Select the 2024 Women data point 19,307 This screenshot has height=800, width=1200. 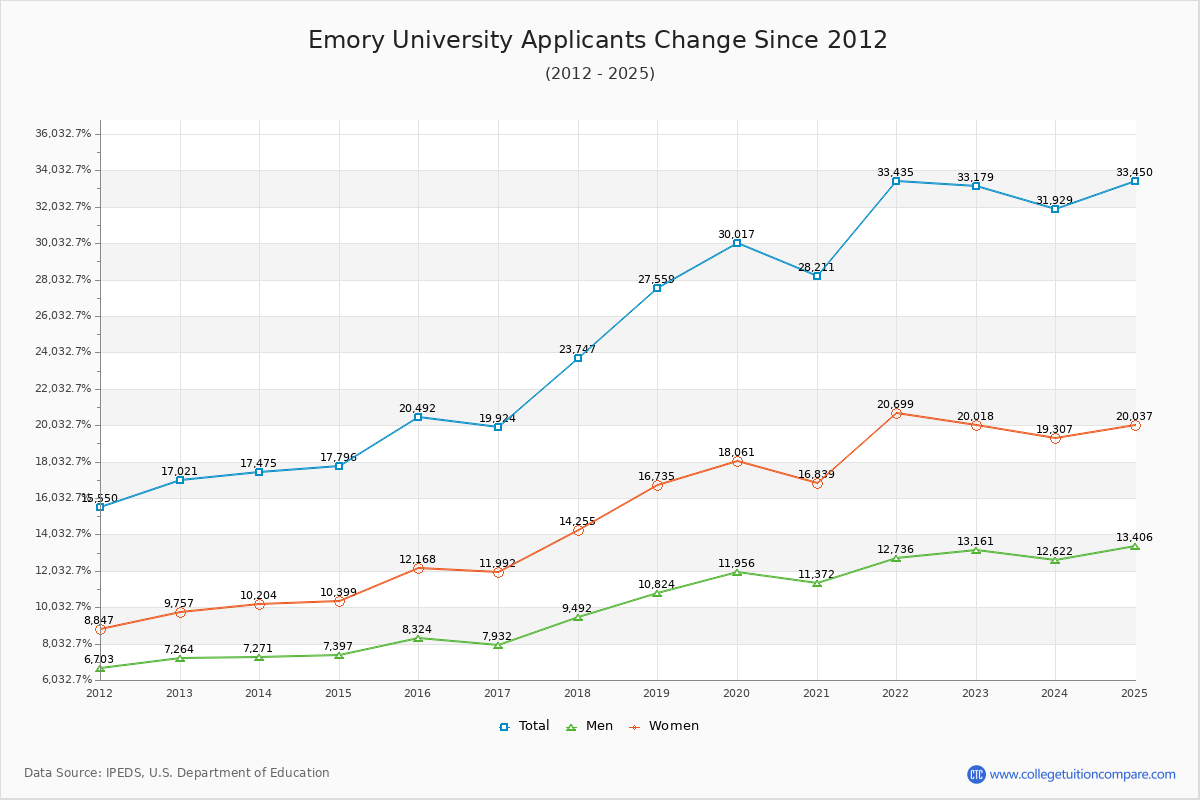(1055, 438)
